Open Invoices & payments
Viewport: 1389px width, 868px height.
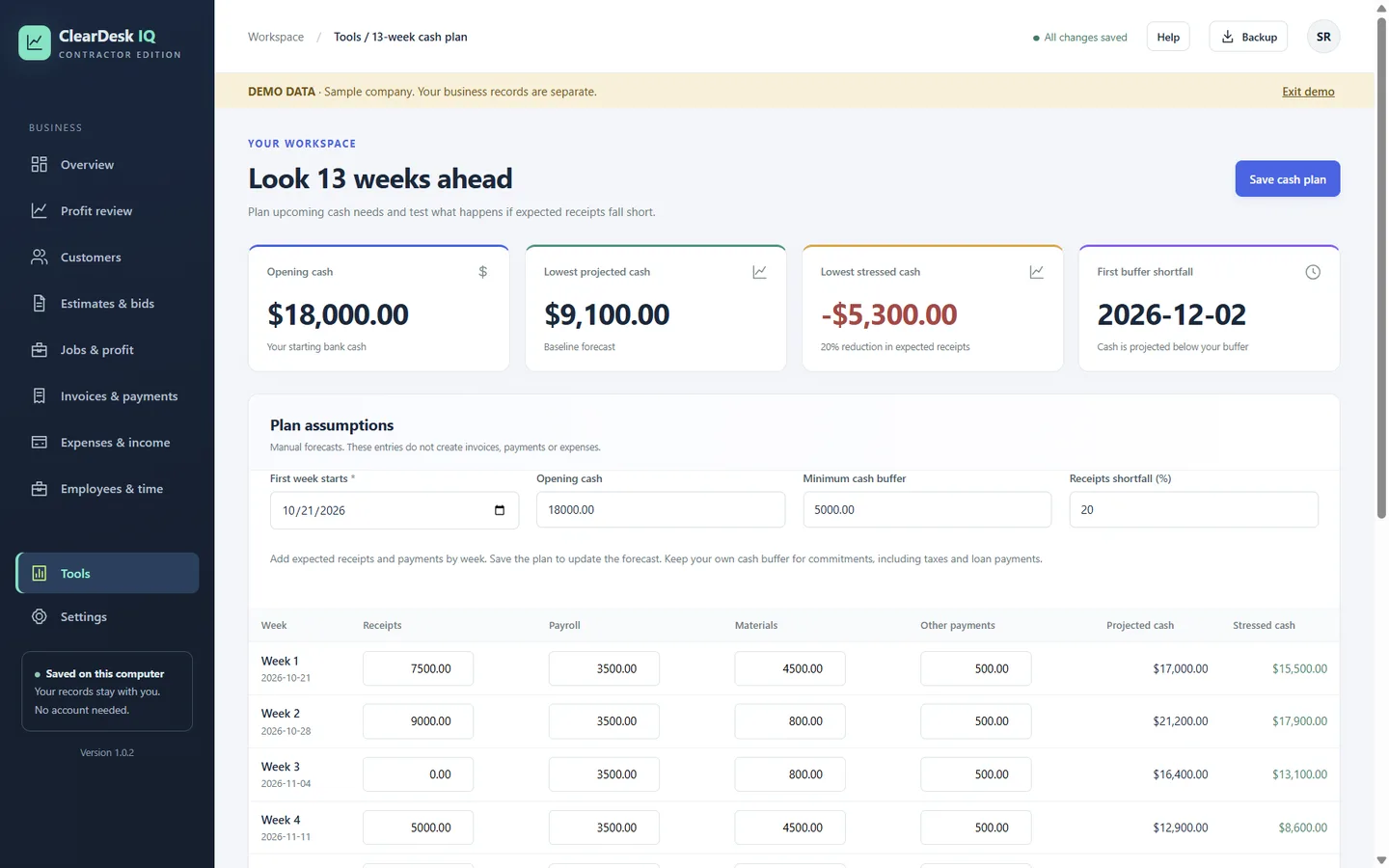pos(107,396)
